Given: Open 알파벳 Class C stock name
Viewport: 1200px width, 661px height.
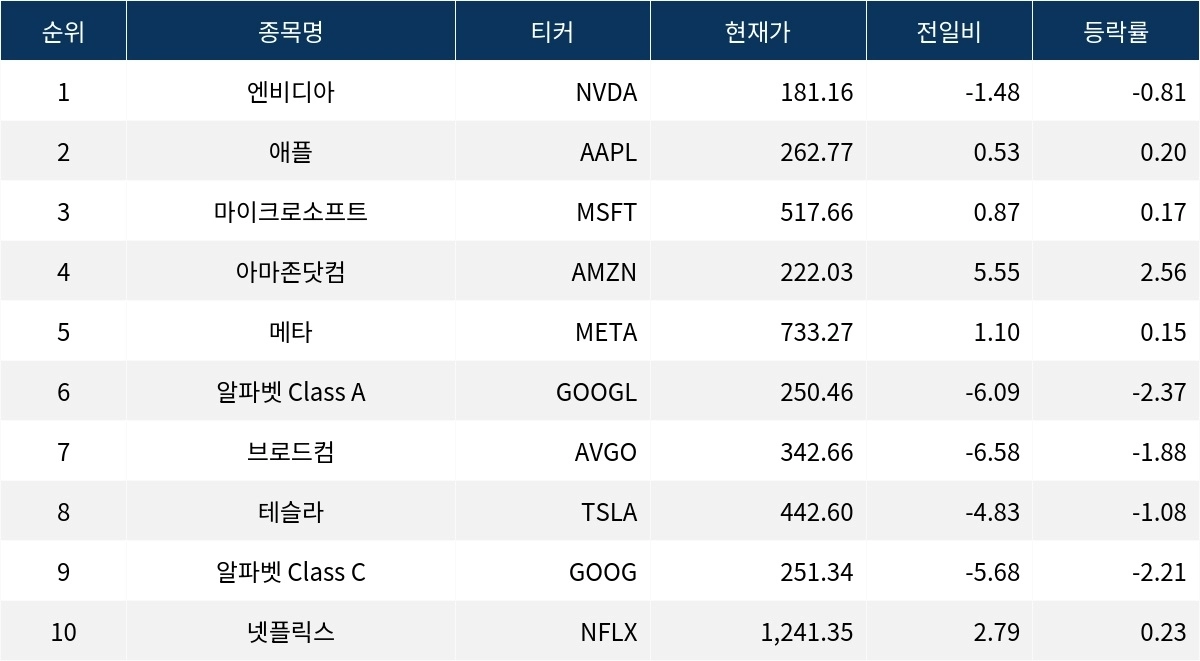Looking at the screenshot, I should [x=290, y=572].
